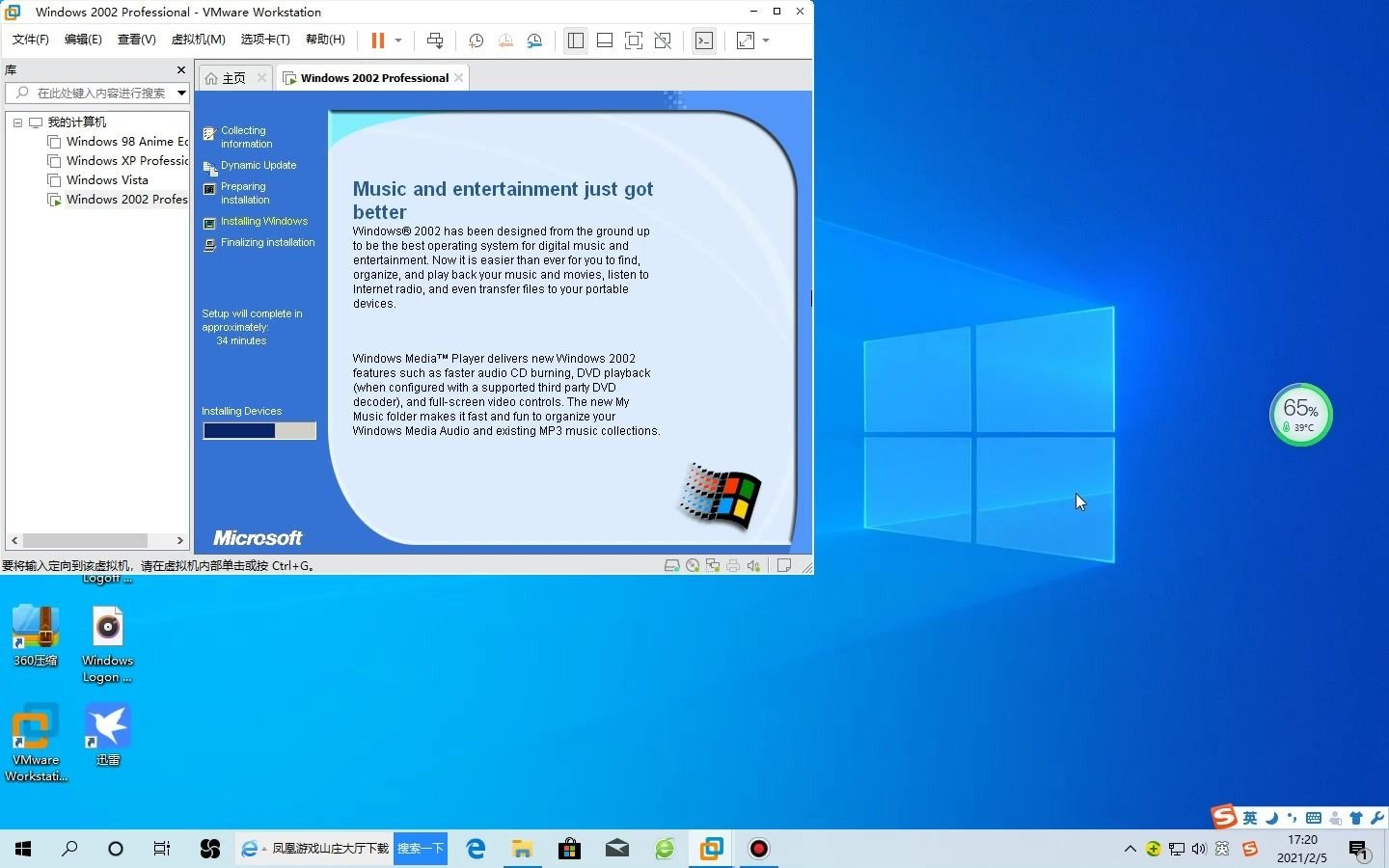Click the printer status bar icon
Image resolution: width=1389 pixels, height=868 pixels.
tap(733, 566)
